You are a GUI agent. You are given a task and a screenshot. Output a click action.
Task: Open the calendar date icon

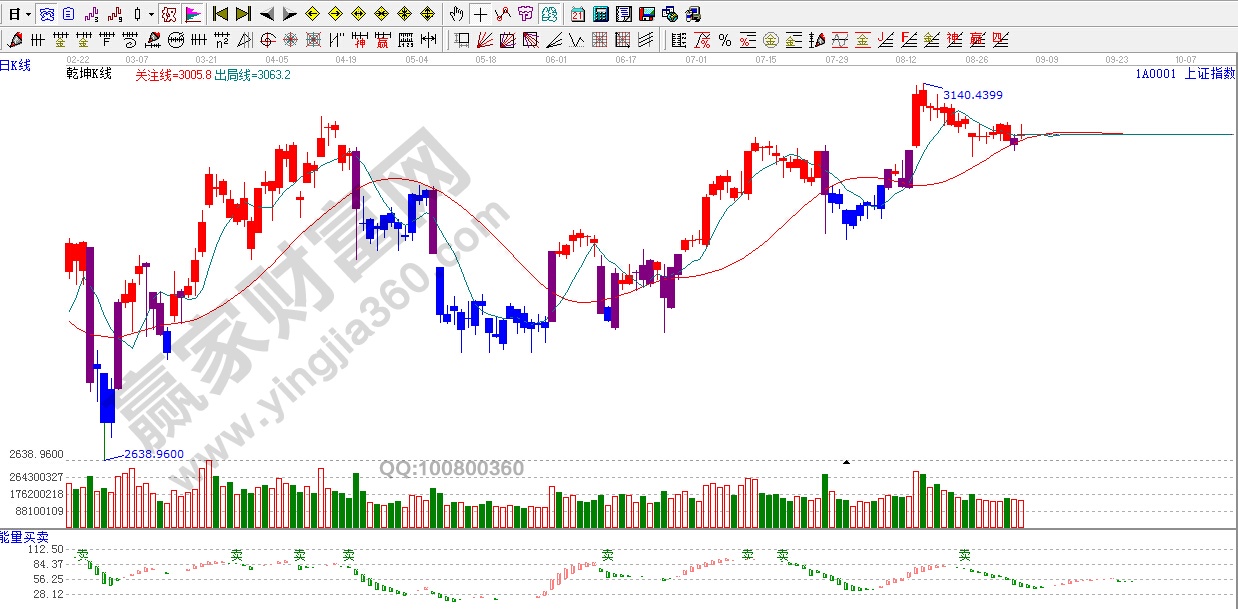pyautogui.click(x=578, y=14)
